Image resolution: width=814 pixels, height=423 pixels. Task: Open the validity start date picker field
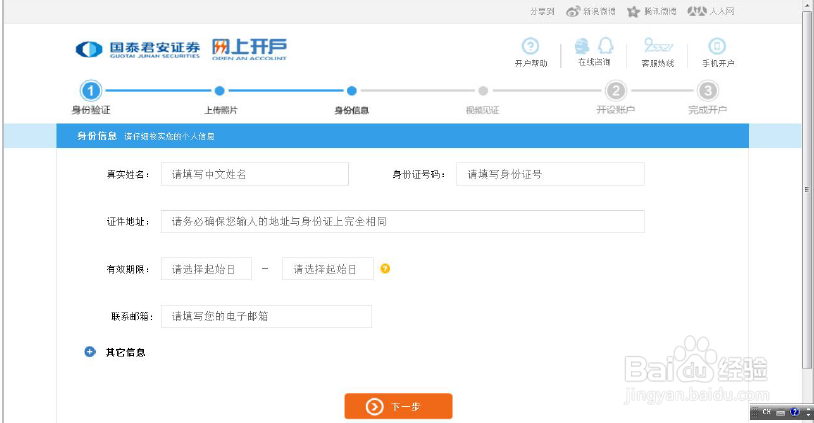coord(206,269)
